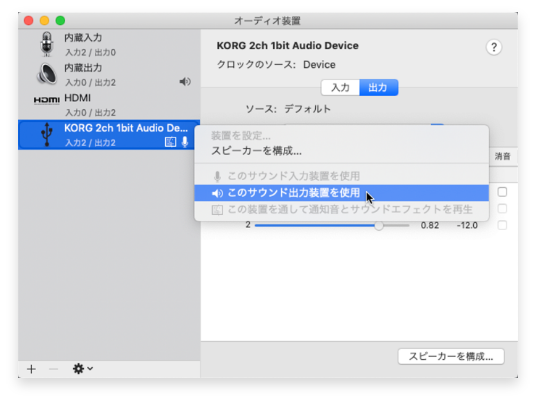Add a new device with the plus button
This screenshot has height=402, width=536.
pos(31,369)
